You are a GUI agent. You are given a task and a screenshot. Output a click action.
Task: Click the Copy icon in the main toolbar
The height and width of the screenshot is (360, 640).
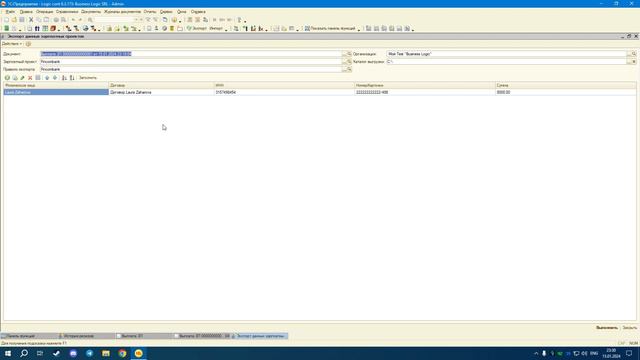[39, 20]
